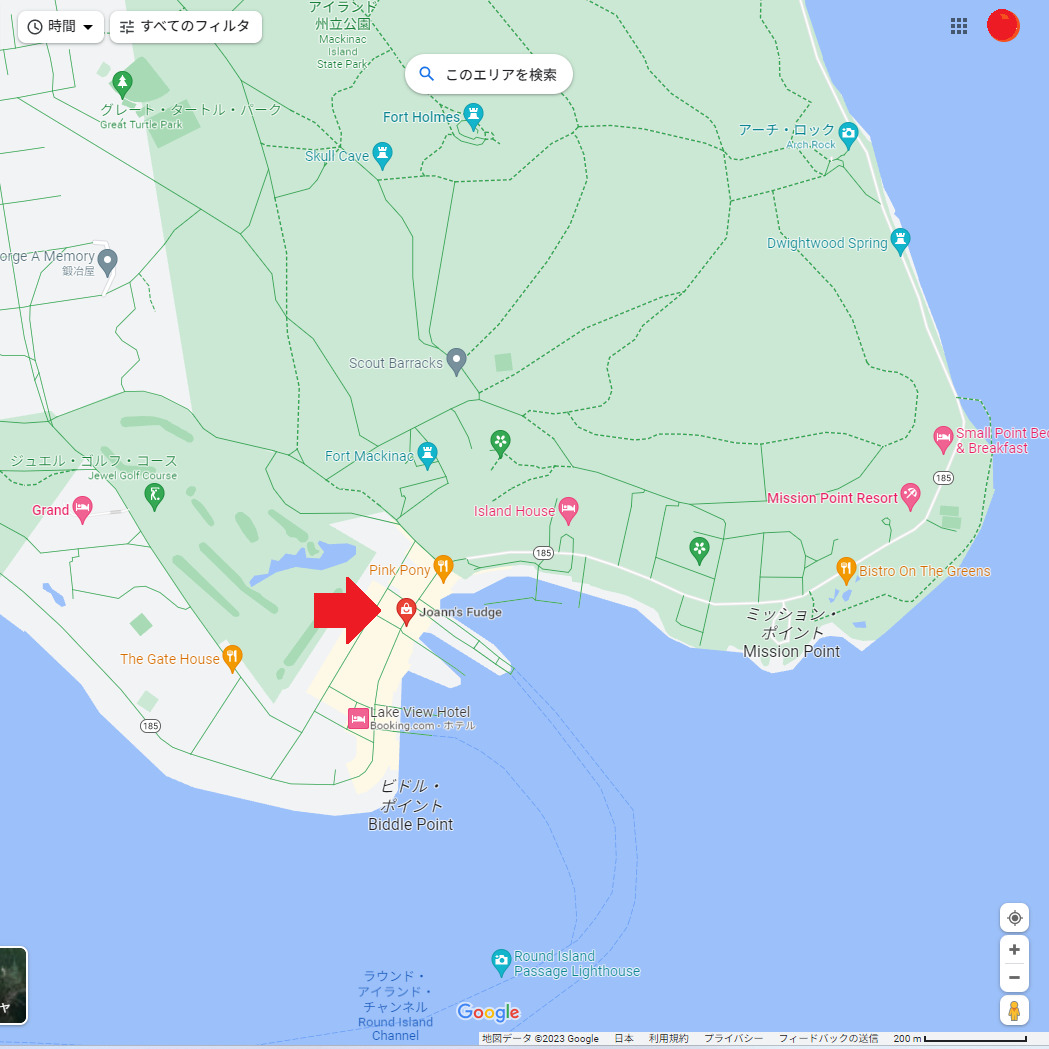
Task: Select the Dwightwood Spring landmark pin
Action: tap(900, 242)
